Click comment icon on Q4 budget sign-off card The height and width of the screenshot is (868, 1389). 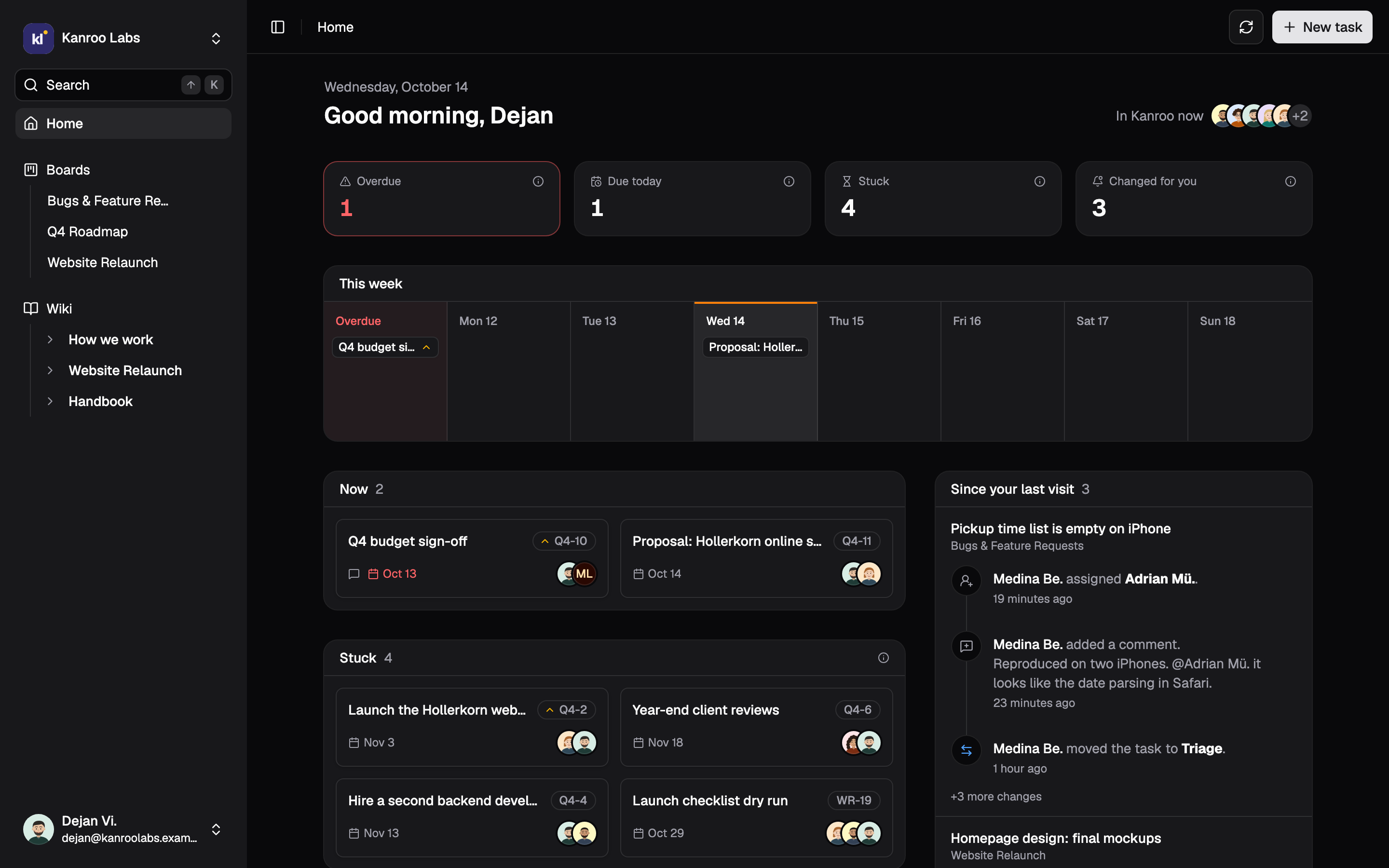coord(354,573)
